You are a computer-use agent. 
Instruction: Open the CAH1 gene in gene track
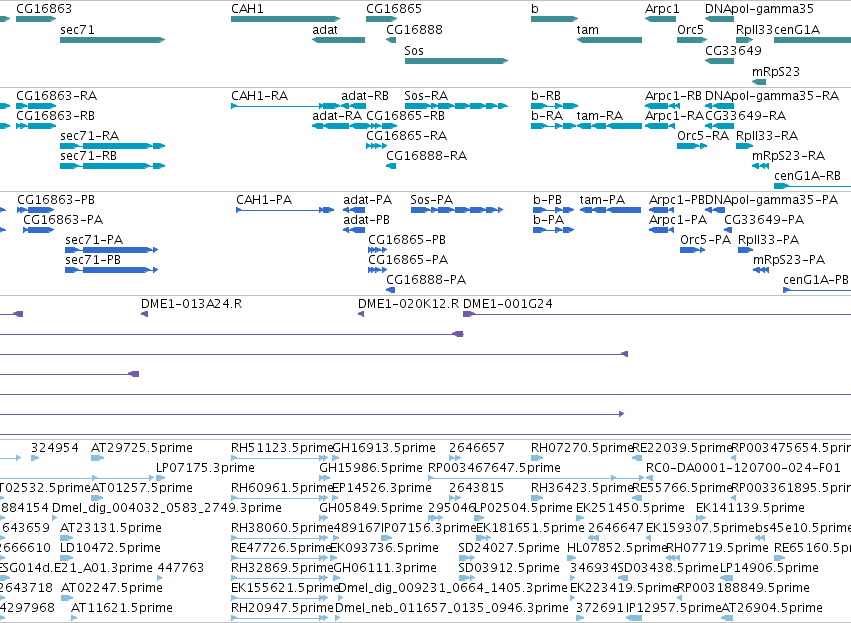[x=285, y=19]
